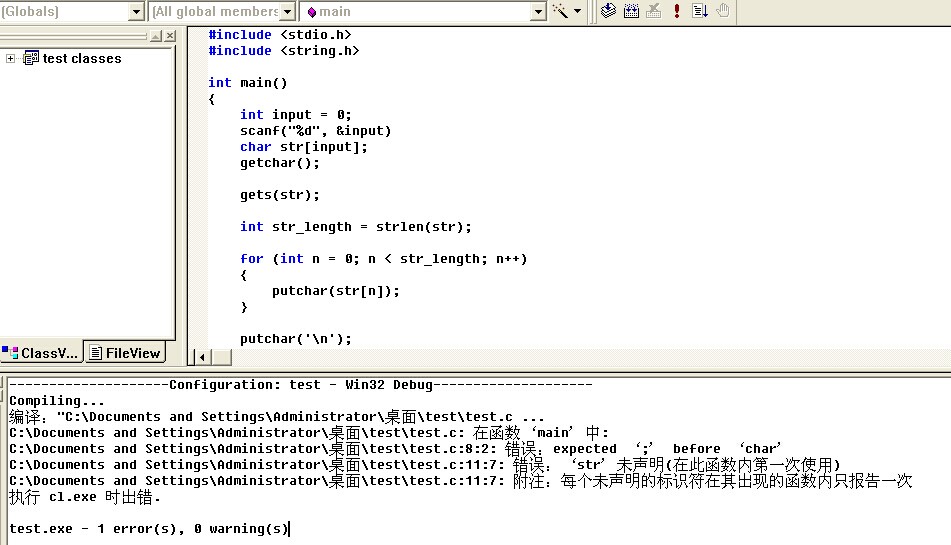Click the 'cl.exe' execution error line
951x545 pixels.
[85, 497]
